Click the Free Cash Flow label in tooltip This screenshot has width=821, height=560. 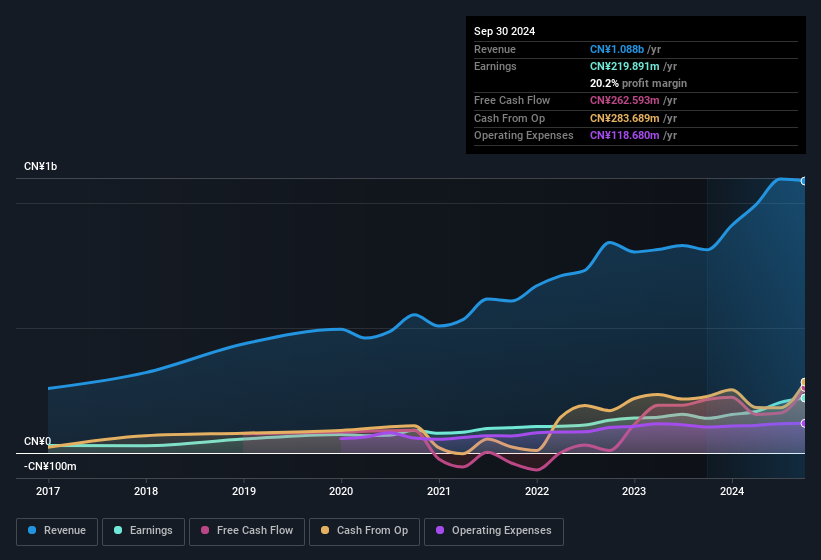tap(512, 100)
